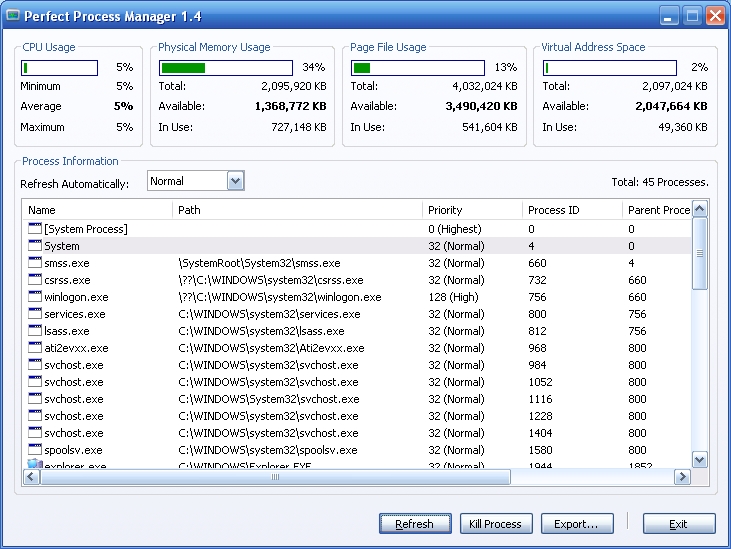
Task: Click the Page File Usage bar
Action: point(418,68)
